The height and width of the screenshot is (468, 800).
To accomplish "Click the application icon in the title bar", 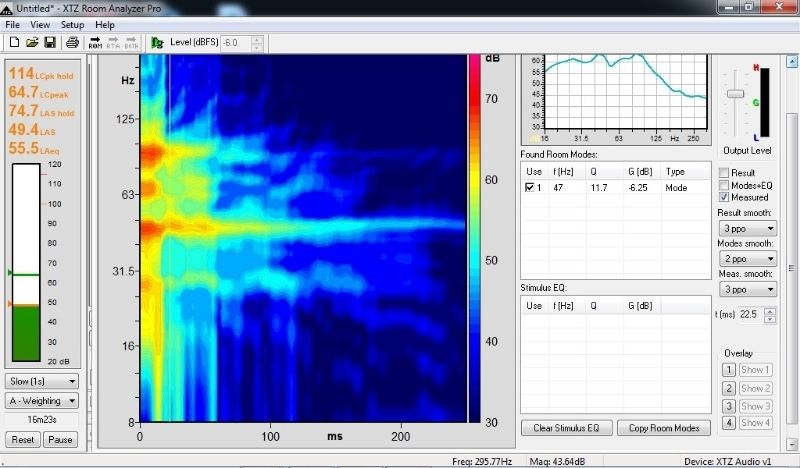I will pyautogui.click(x=6, y=8).
